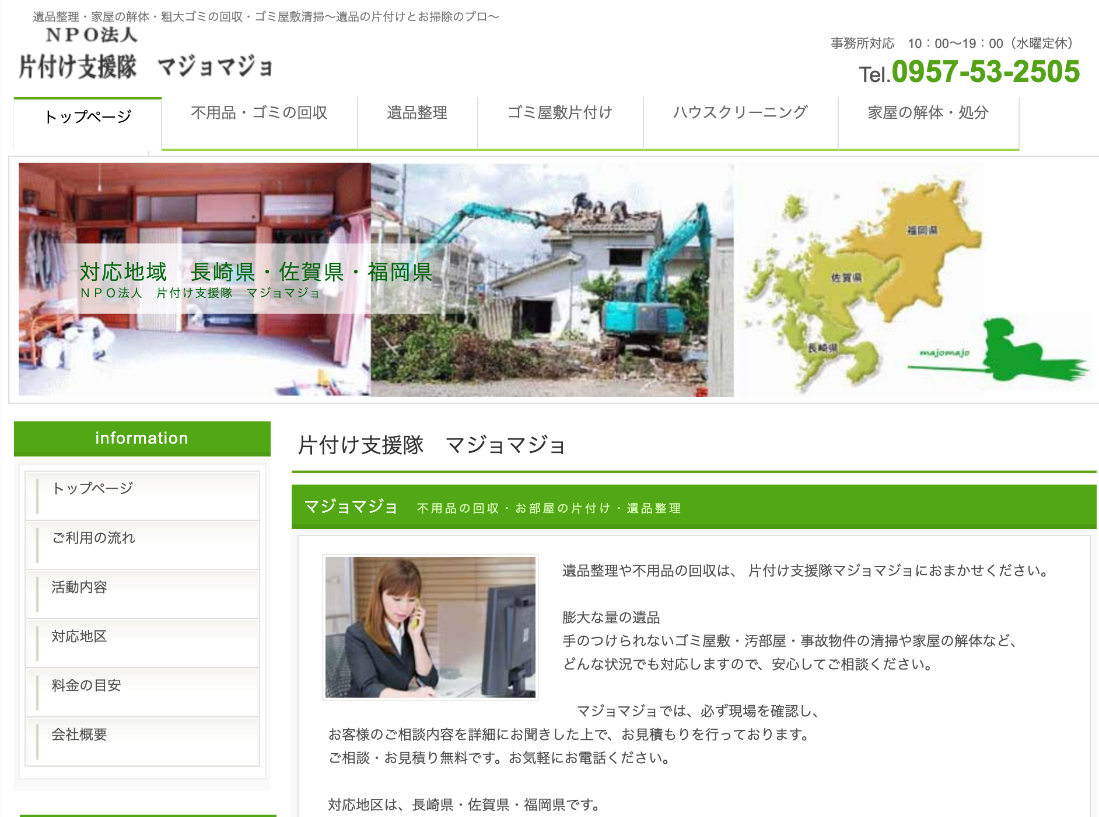Switch to 家屋の解体・処分 tab

click(928, 113)
